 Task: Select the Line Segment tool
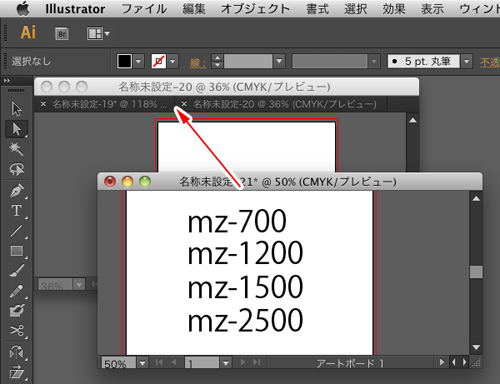[16, 231]
